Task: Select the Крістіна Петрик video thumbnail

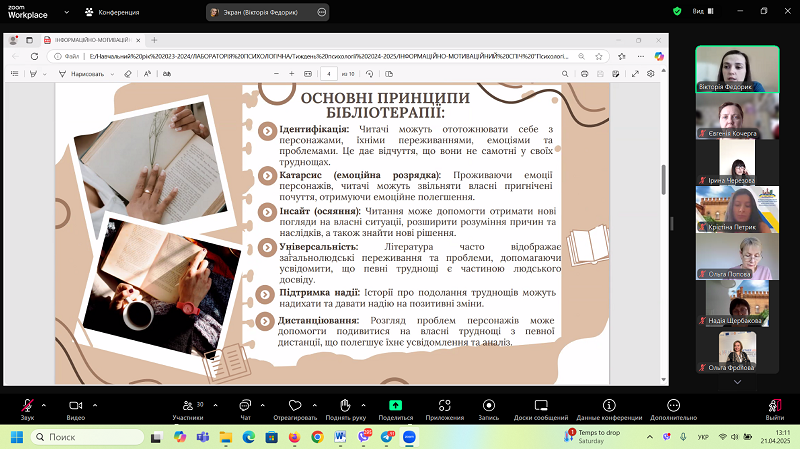Action: pos(737,209)
